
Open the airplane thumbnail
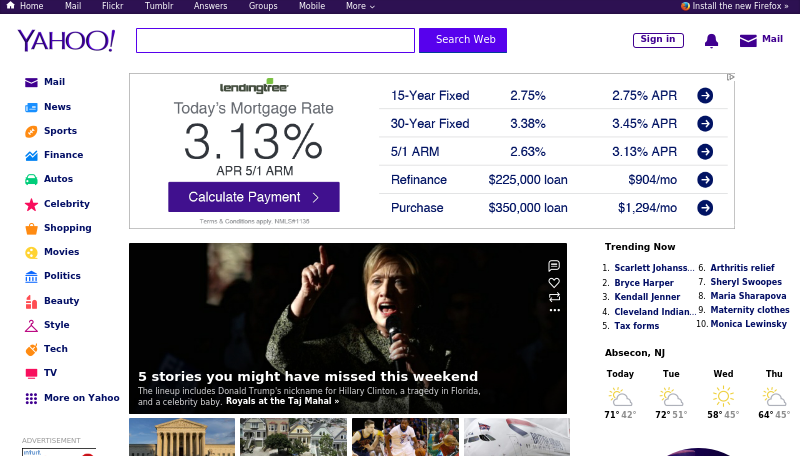pyautogui.click(x=517, y=437)
